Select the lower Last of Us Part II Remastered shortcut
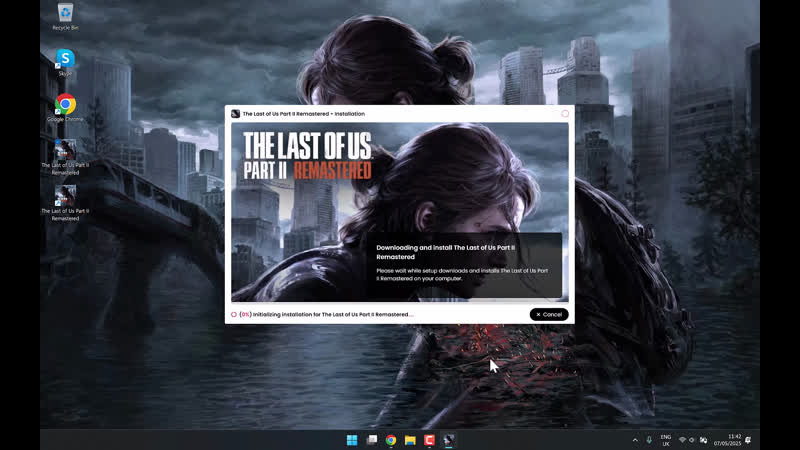800x450 pixels. coord(65,203)
